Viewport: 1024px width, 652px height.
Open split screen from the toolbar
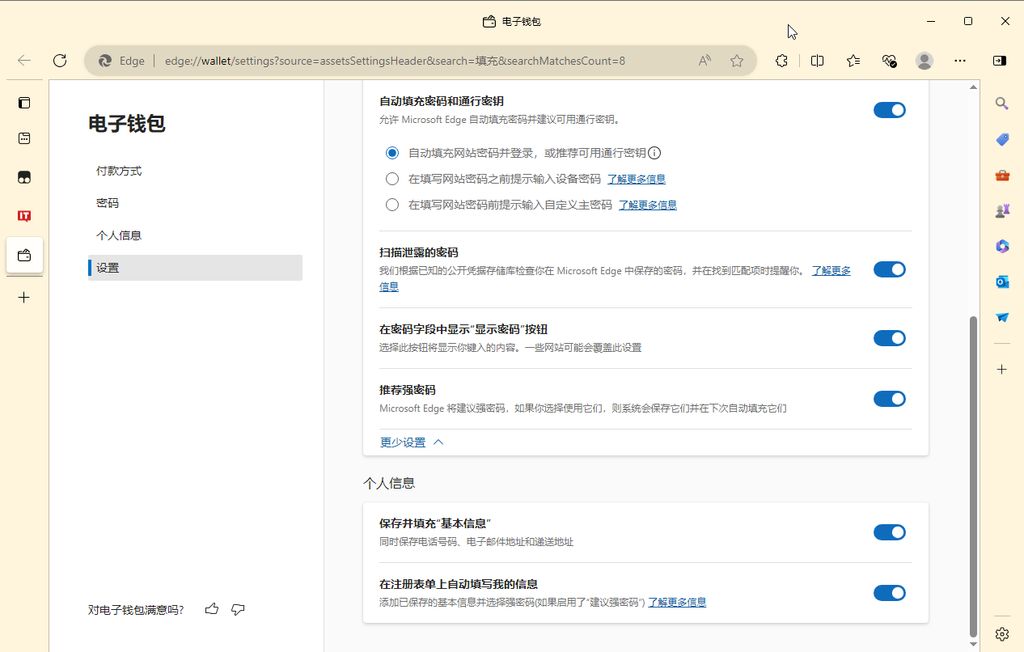click(817, 60)
